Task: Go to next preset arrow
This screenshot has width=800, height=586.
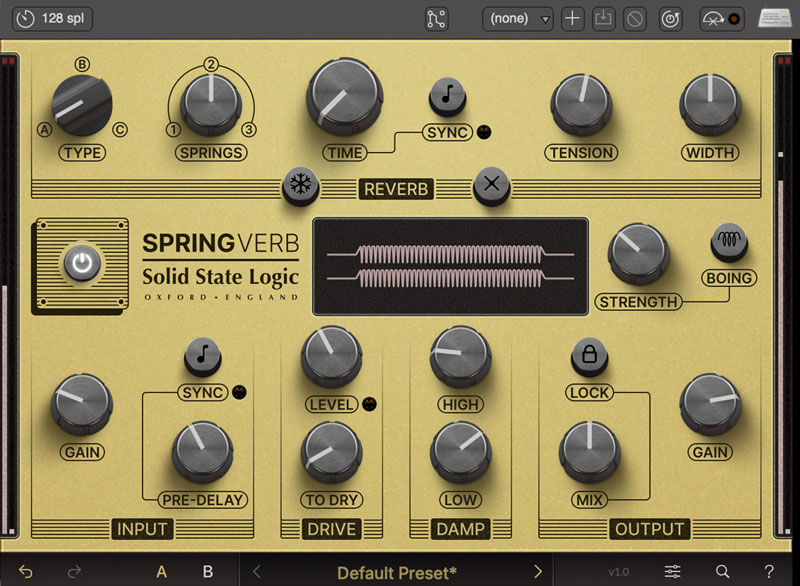Action: [538, 572]
